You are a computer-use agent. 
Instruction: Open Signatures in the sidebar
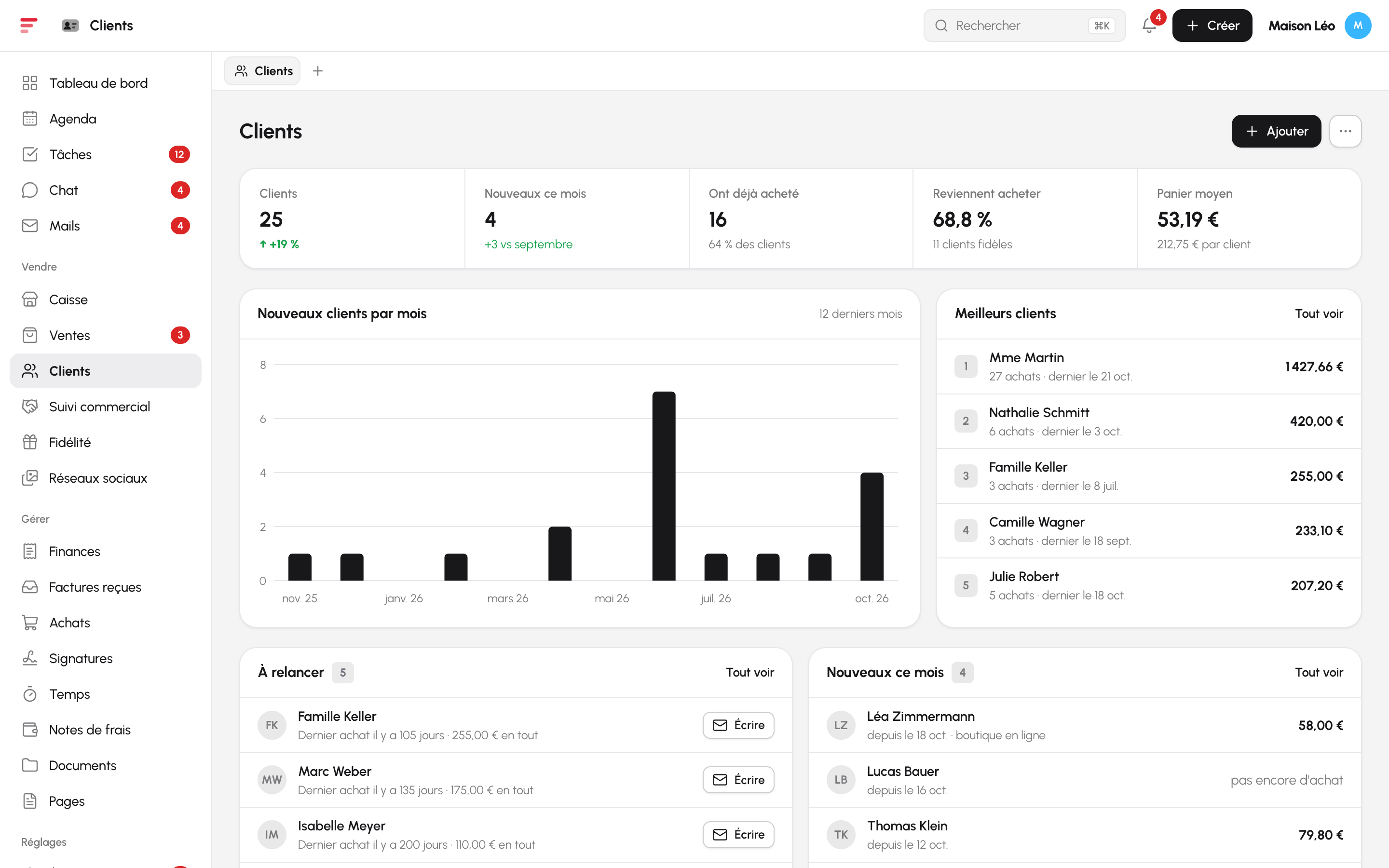106,658
